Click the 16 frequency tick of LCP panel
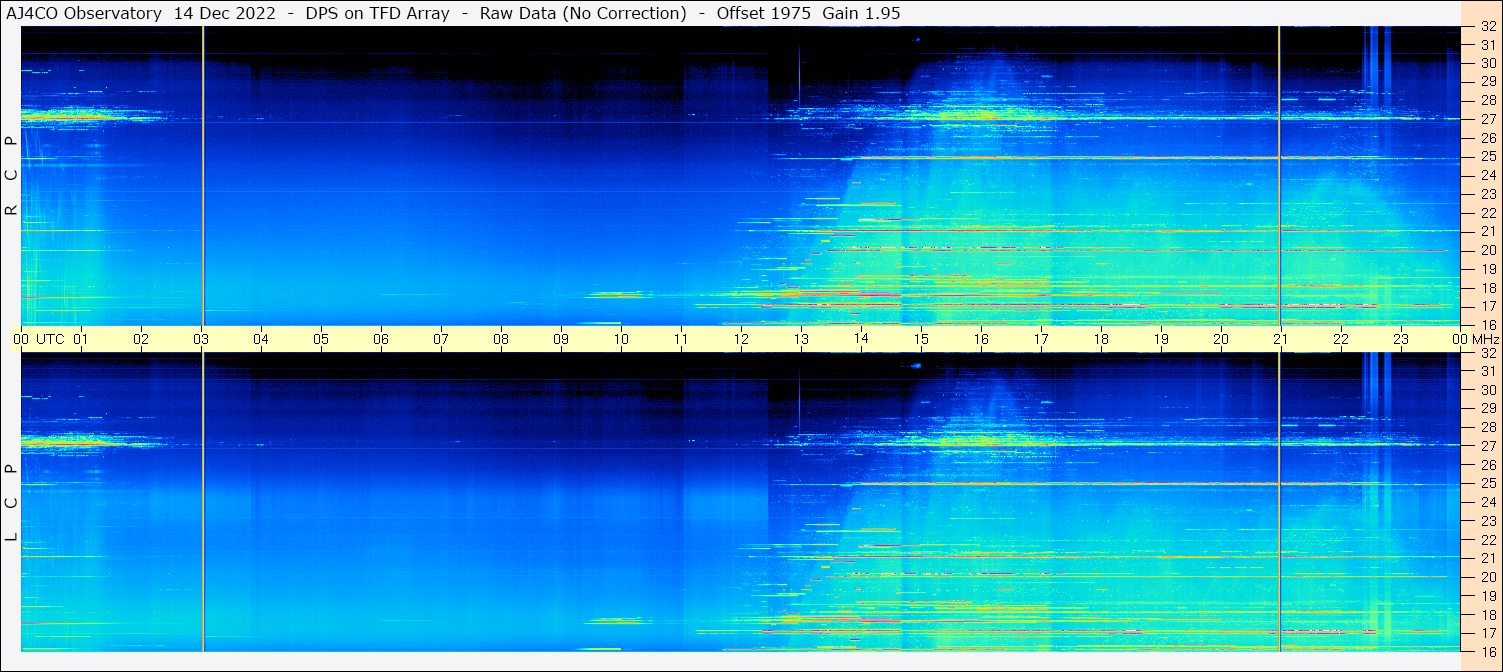The width and height of the screenshot is (1503, 672). 1487,650
